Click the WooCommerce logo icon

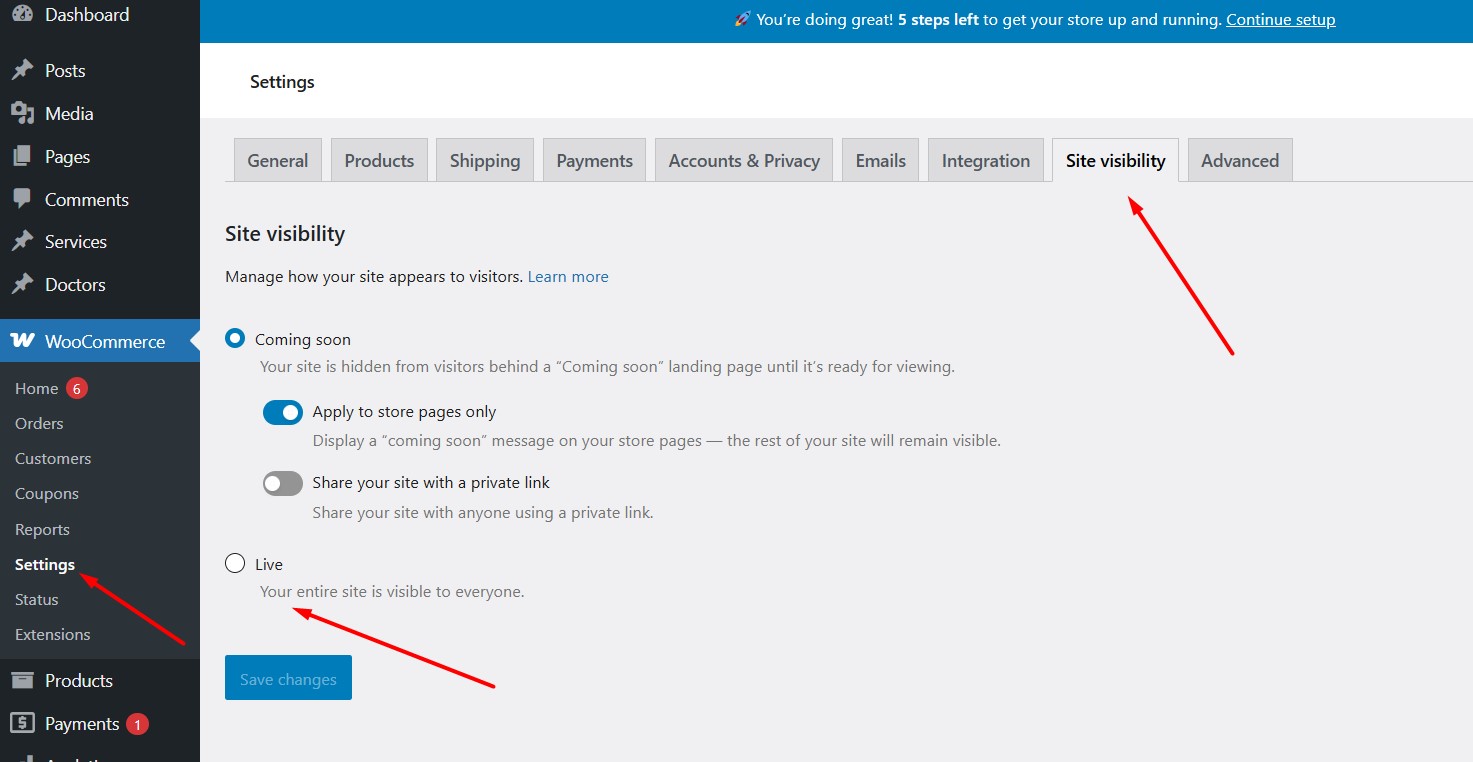[22, 341]
